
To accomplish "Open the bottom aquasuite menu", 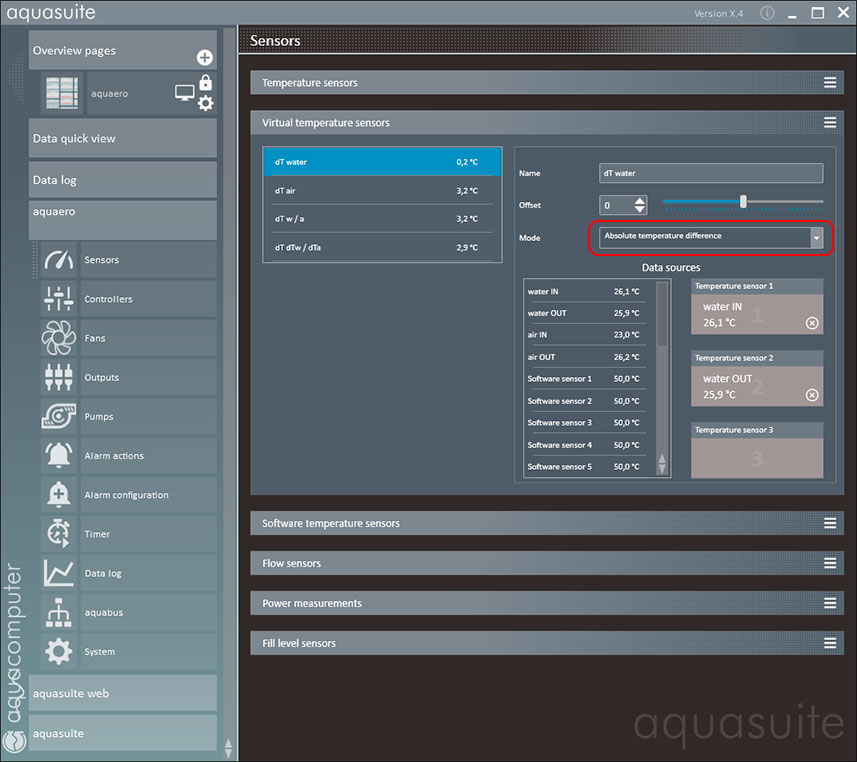I will coord(122,733).
